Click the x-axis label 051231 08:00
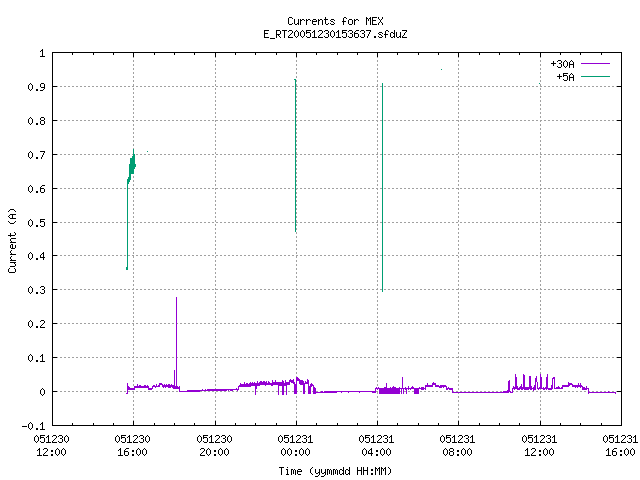The width and height of the screenshot is (640, 480). [457, 445]
